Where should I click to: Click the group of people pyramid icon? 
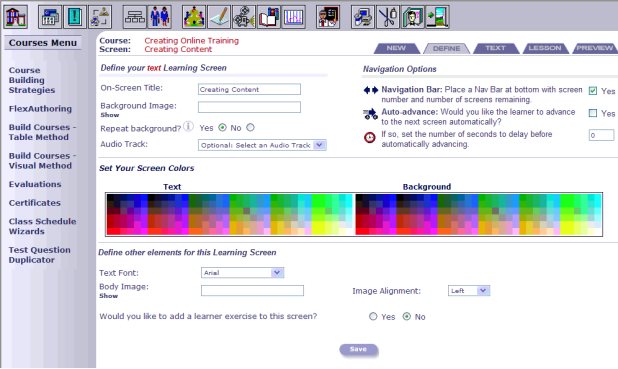tap(194, 17)
